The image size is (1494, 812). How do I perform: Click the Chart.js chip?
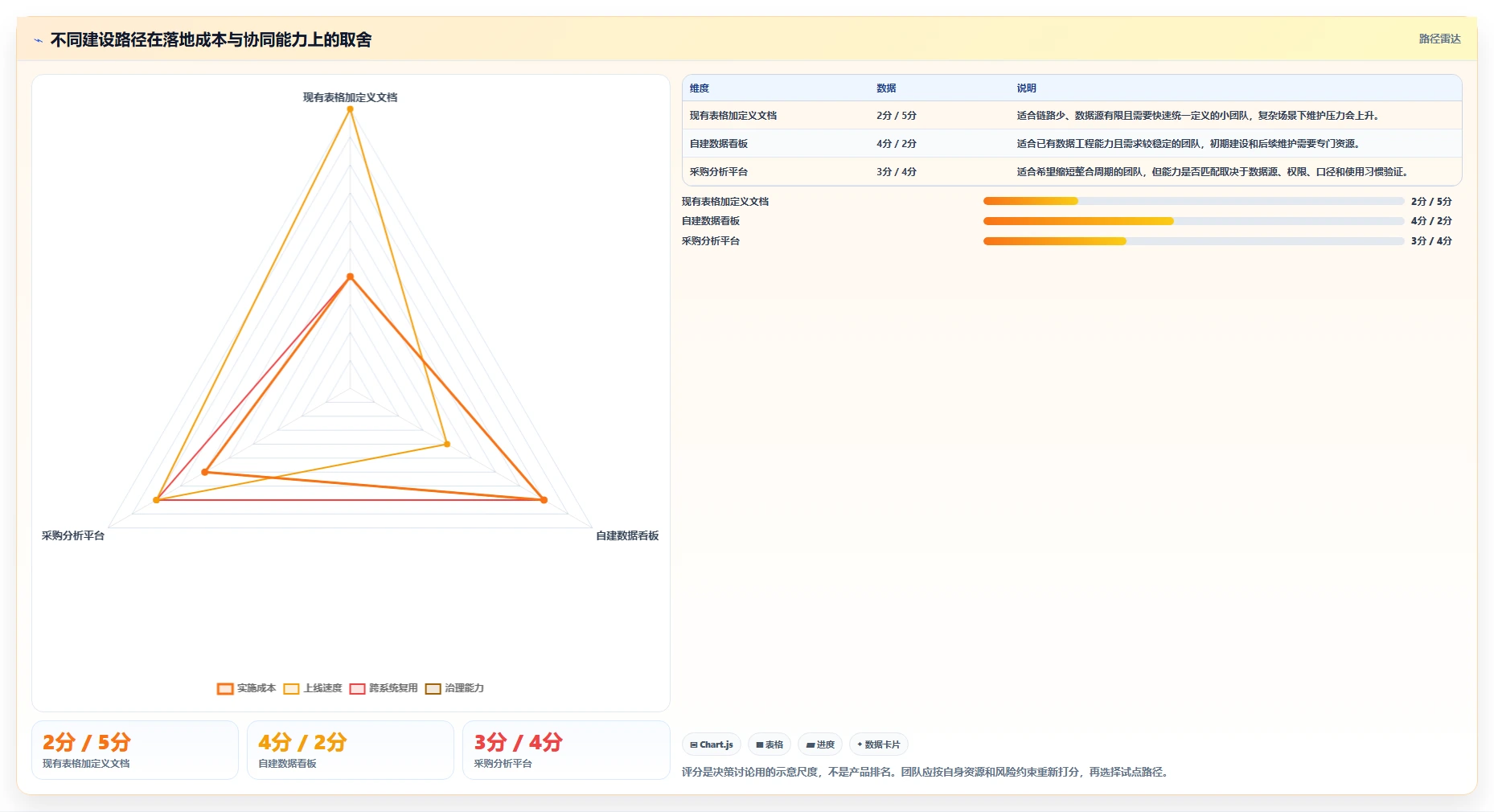pyautogui.click(x=712, y=744)
